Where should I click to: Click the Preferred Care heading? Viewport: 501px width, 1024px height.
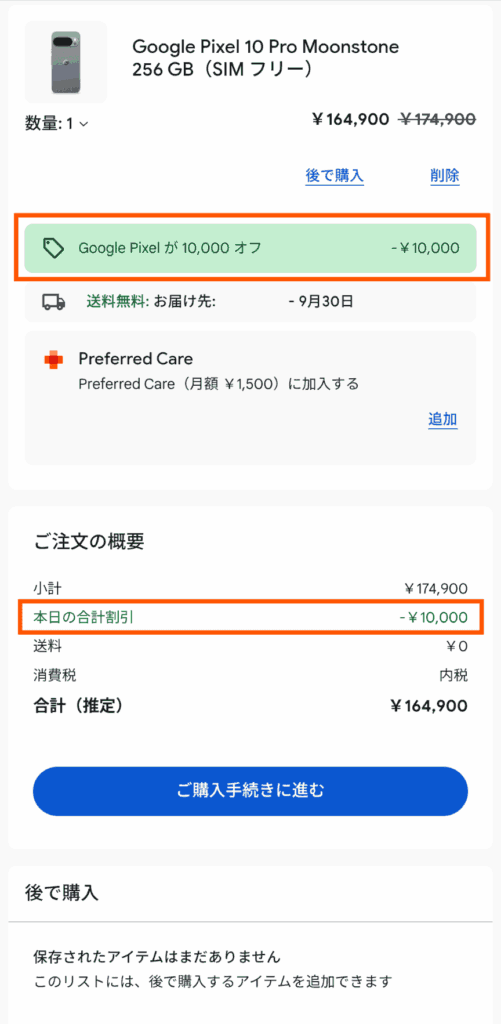tap(136, 359)
